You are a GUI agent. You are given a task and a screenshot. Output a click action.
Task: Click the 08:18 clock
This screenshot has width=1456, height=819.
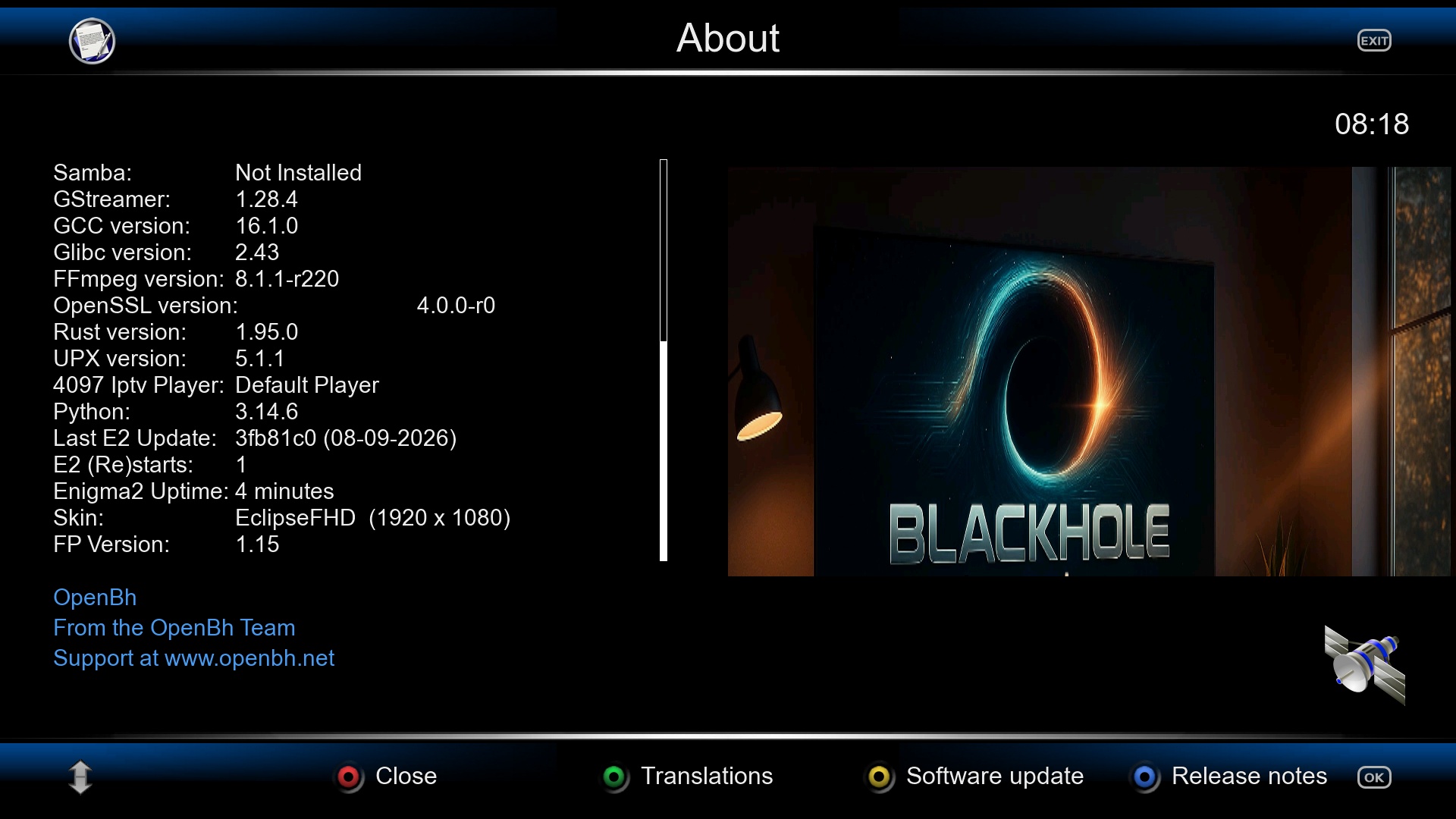pyautogui.click(x=1372, y=124)
